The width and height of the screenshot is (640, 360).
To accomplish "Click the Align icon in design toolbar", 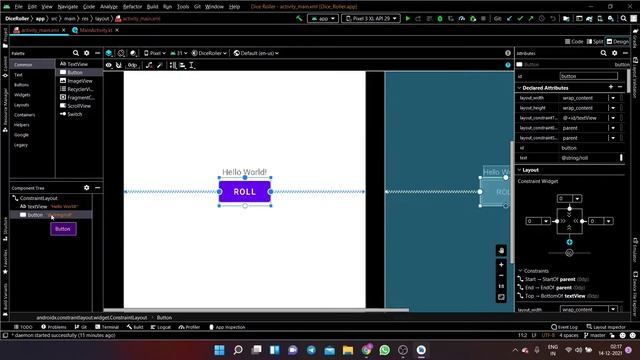I will [x=182, y=65].
